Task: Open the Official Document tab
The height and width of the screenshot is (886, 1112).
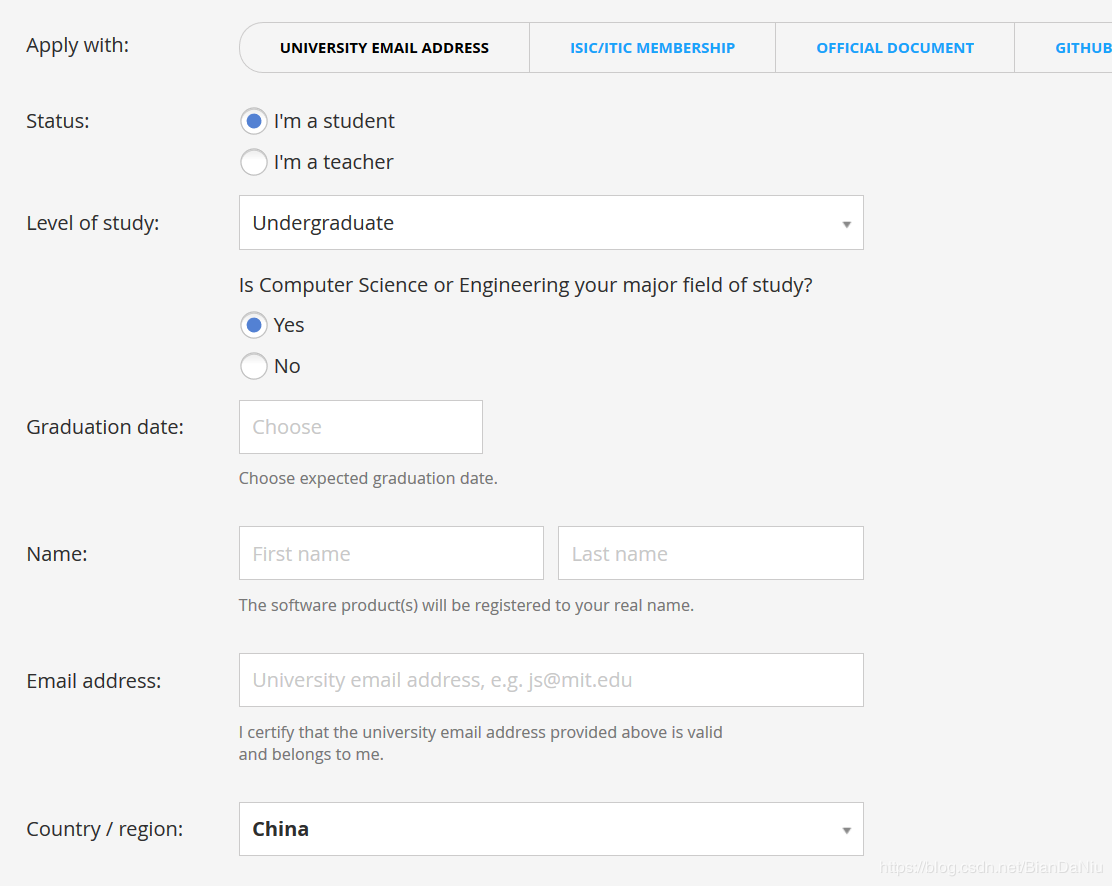Action: pos(894,48)
